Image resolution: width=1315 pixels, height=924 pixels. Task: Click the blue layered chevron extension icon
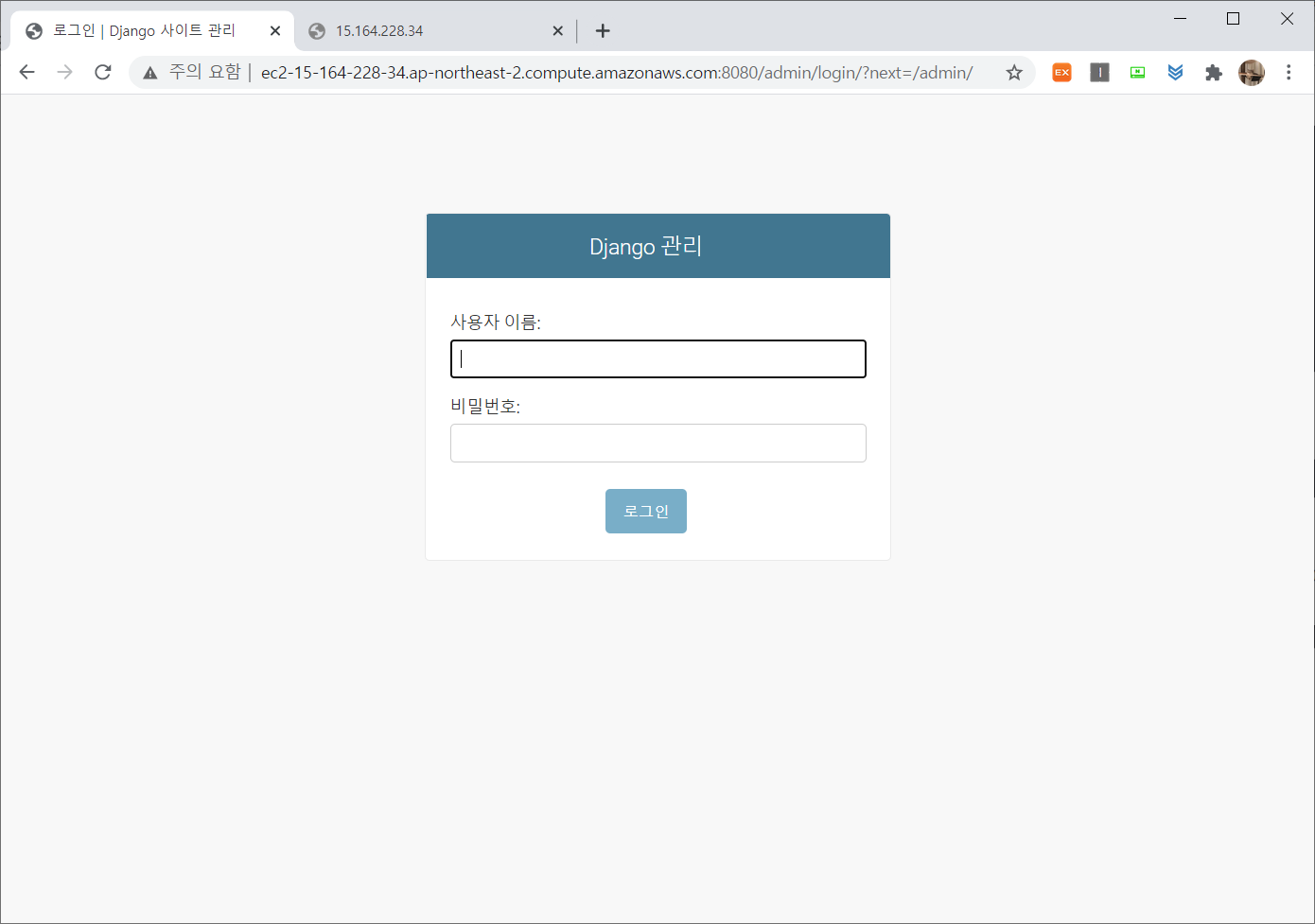1175,73
